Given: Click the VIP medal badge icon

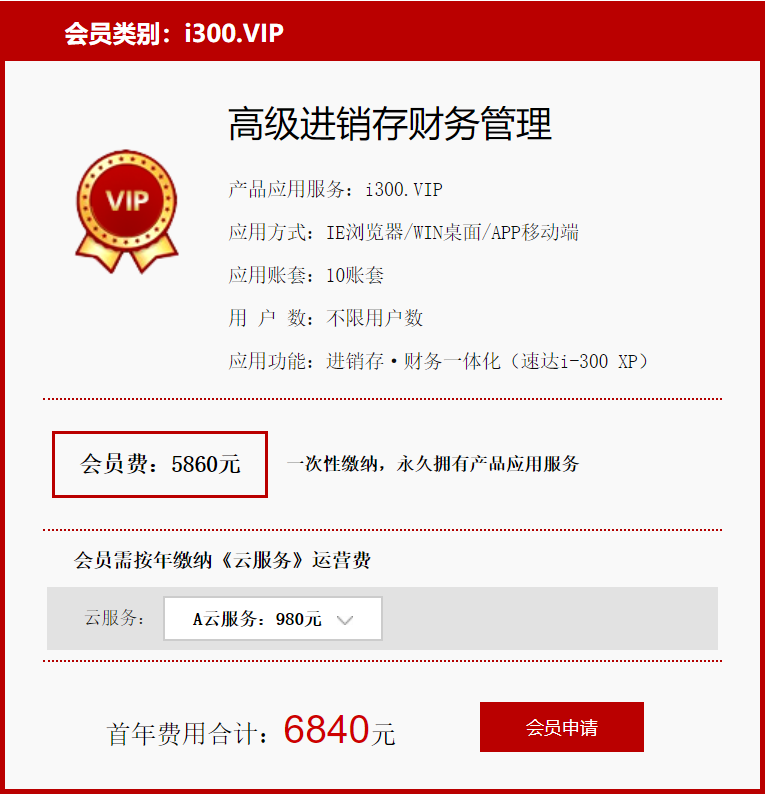Looking at the screenshot, I should pos(127,212).
